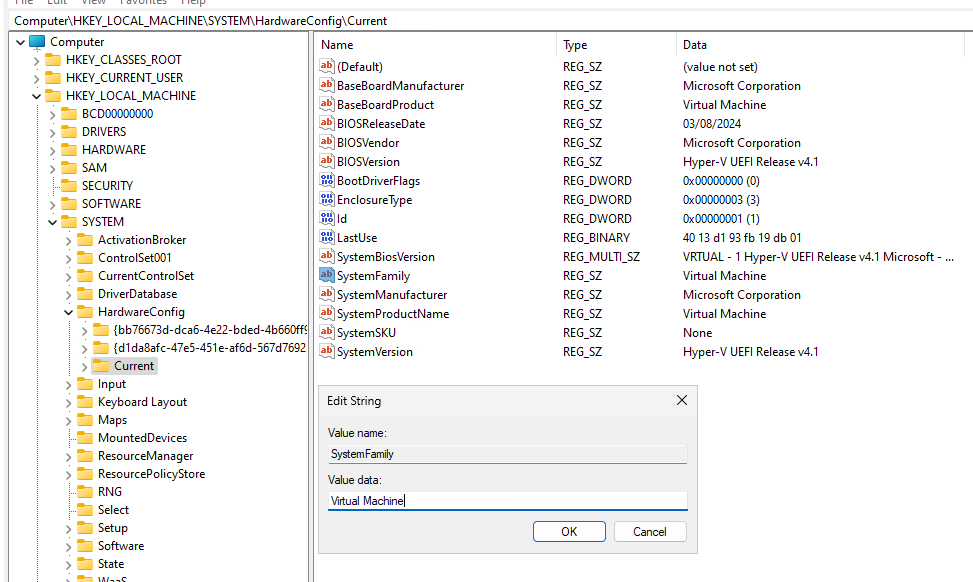Viewport: 973px width, 582px height.
Task: Click the HKEY_CLASSES_ROOT folder icon
Action: point(53,60)
